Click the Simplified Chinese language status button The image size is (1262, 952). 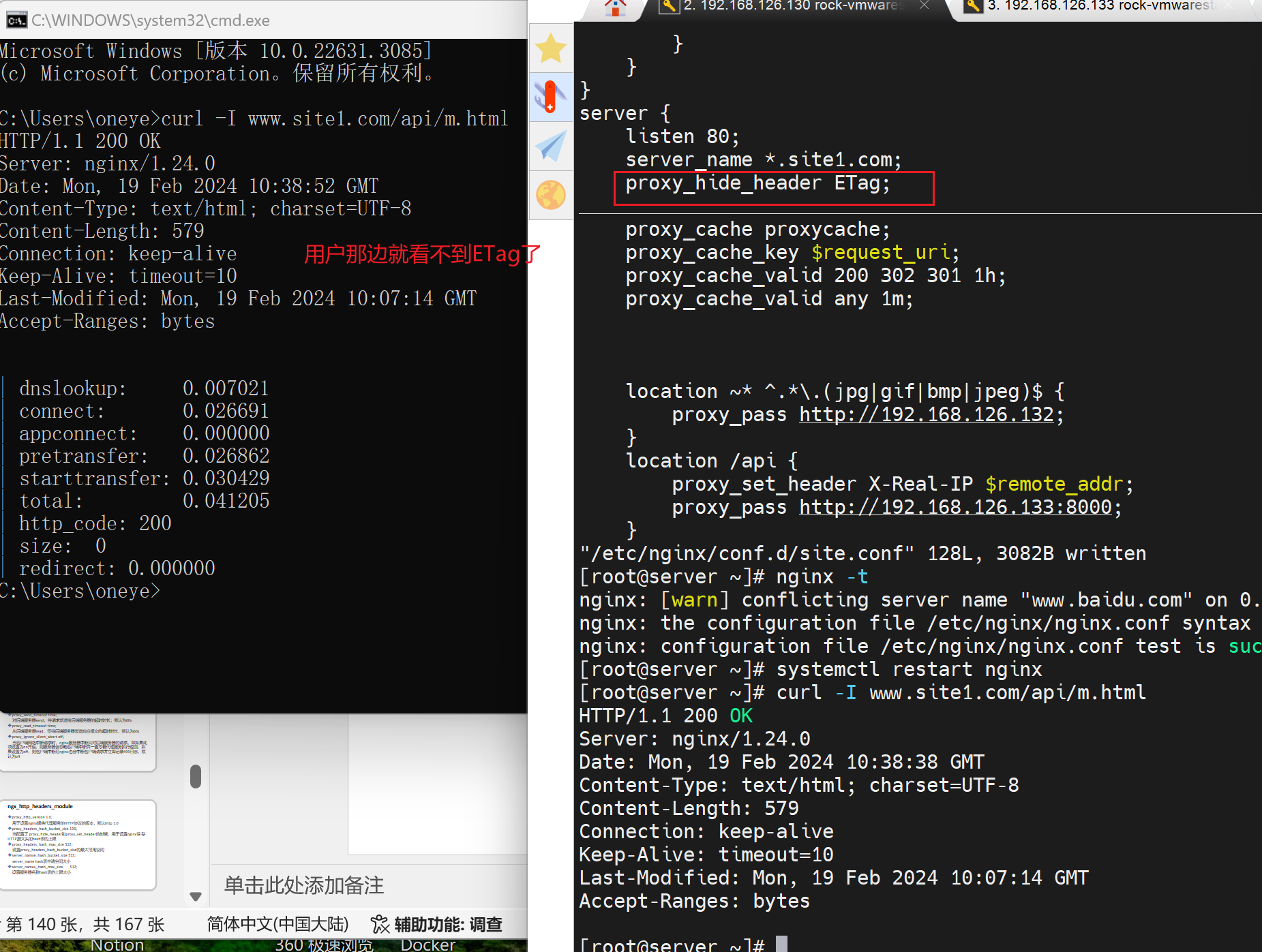pos(277,924)
